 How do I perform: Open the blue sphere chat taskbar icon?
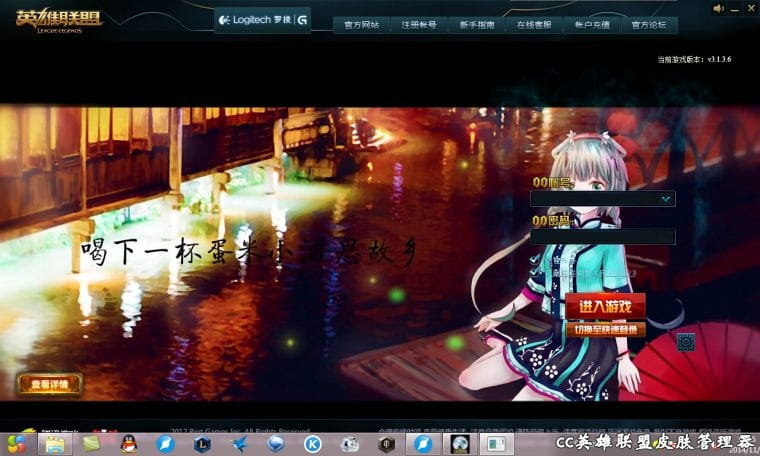(276, 444)
